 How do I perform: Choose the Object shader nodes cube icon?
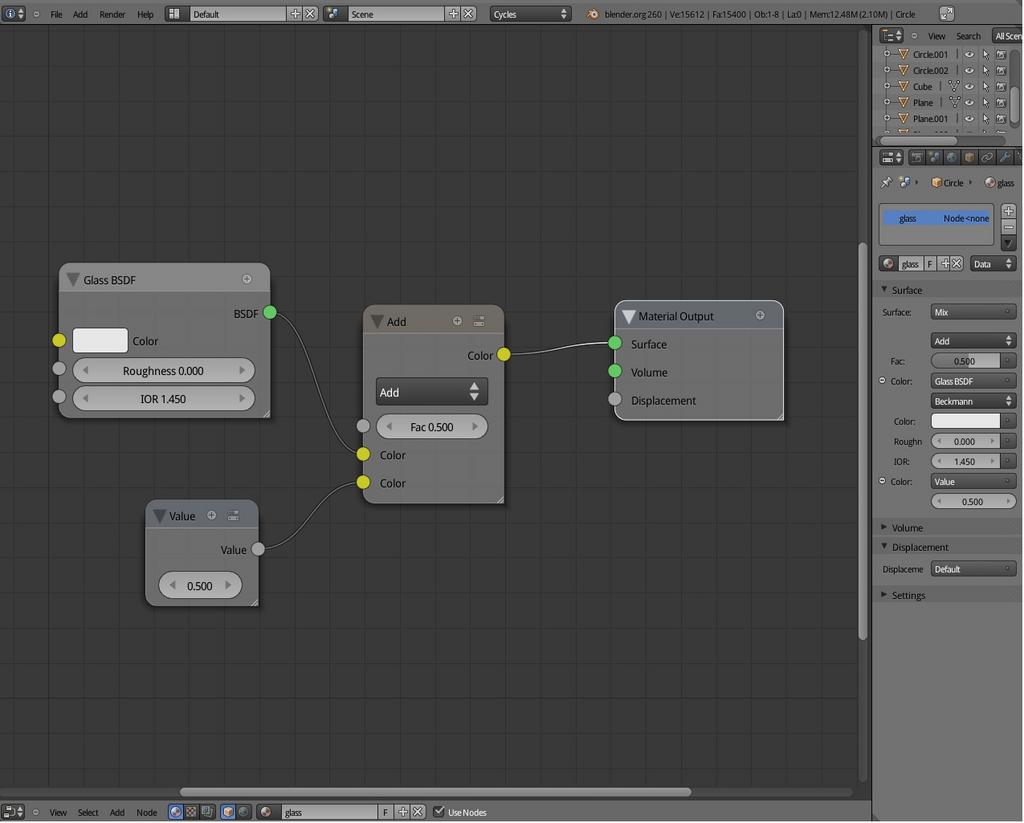[x=228, y=812]
